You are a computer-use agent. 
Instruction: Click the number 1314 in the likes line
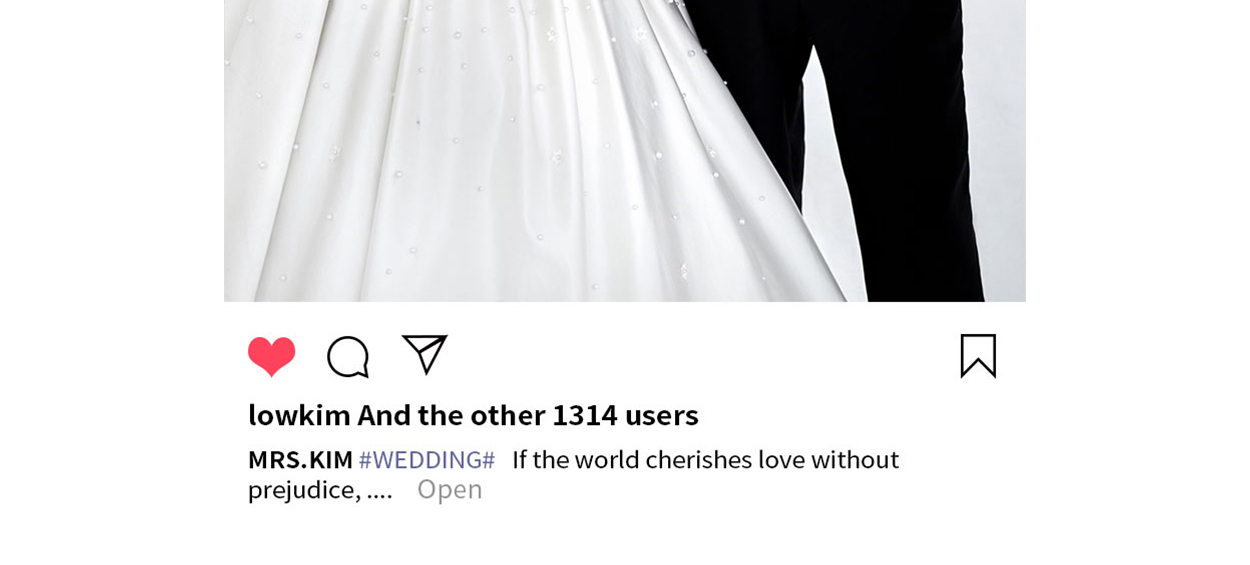click(585, 414)
